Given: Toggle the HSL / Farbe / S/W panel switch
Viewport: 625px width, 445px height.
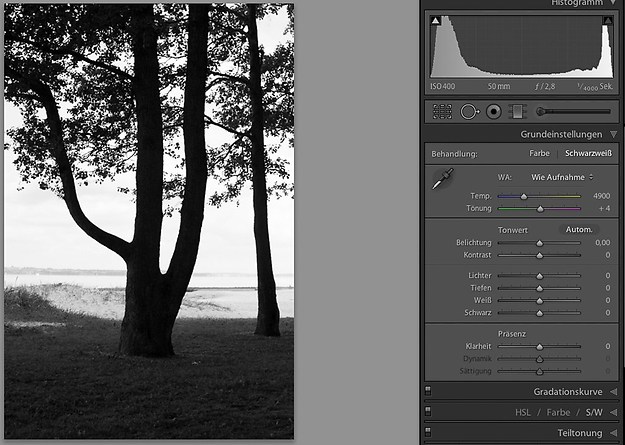Looking at the screenshot, I should [428, 411].
